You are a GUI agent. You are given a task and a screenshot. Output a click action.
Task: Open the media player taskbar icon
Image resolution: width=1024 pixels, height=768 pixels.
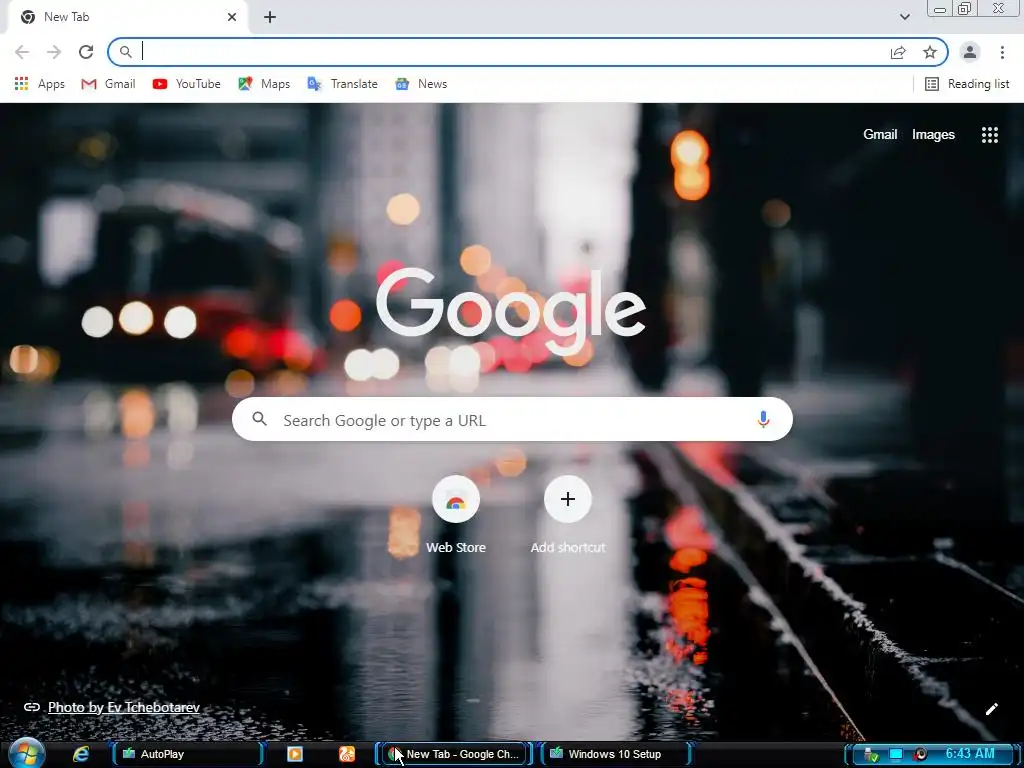(295, 754)
